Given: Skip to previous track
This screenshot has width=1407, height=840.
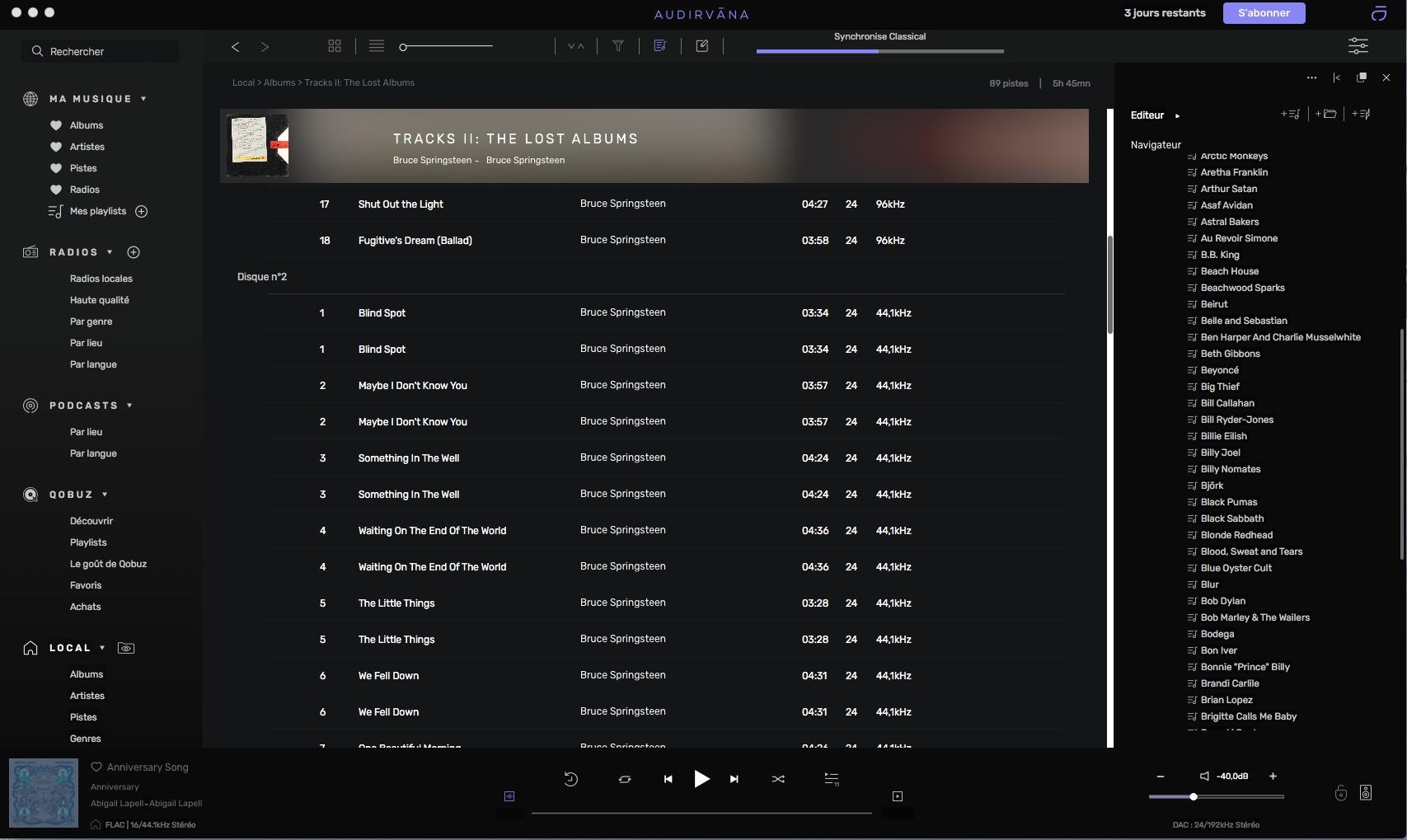Looking at the screenshot, I should [x=668, y=779].
